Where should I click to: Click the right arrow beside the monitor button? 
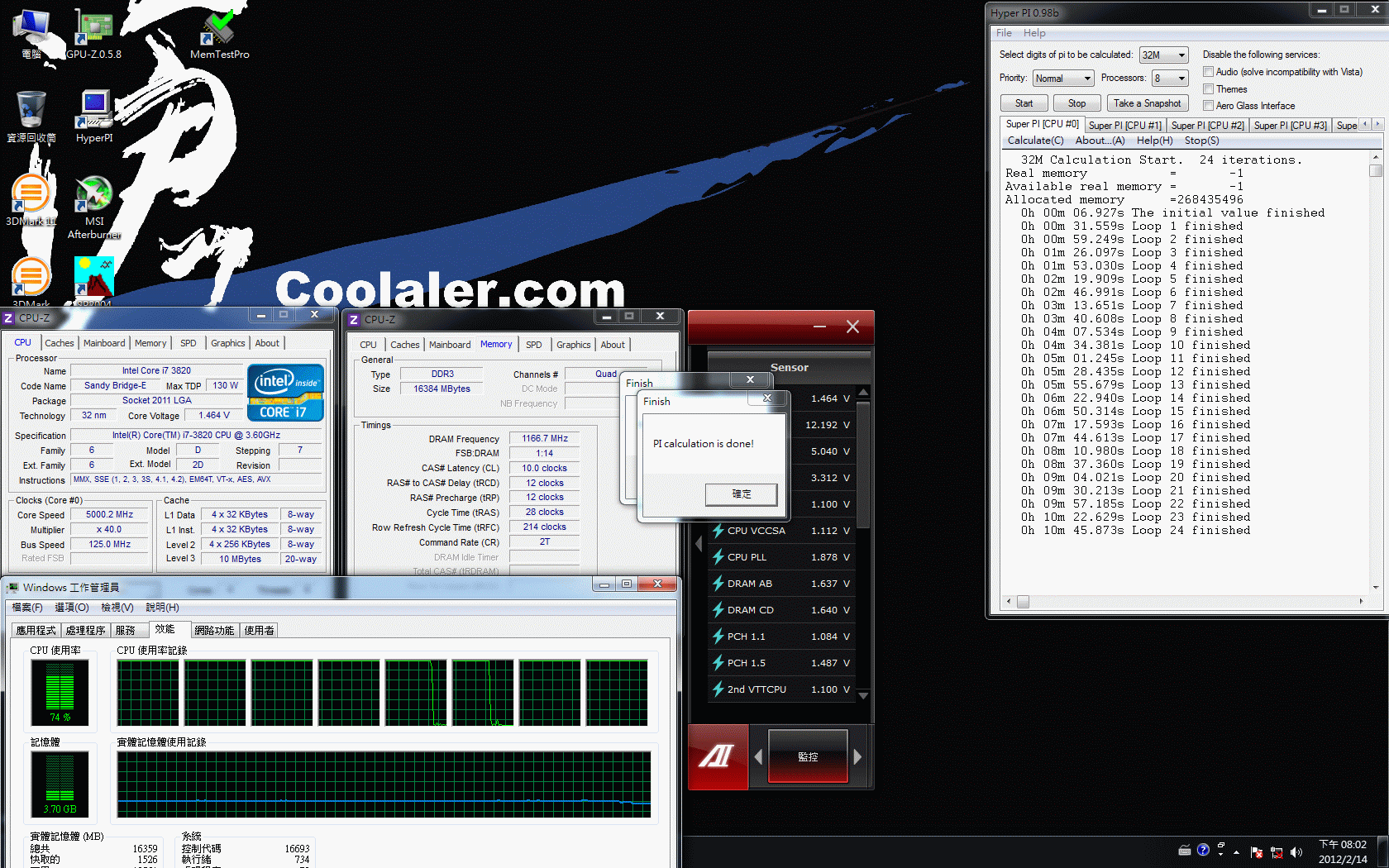(x=857, y=756)
